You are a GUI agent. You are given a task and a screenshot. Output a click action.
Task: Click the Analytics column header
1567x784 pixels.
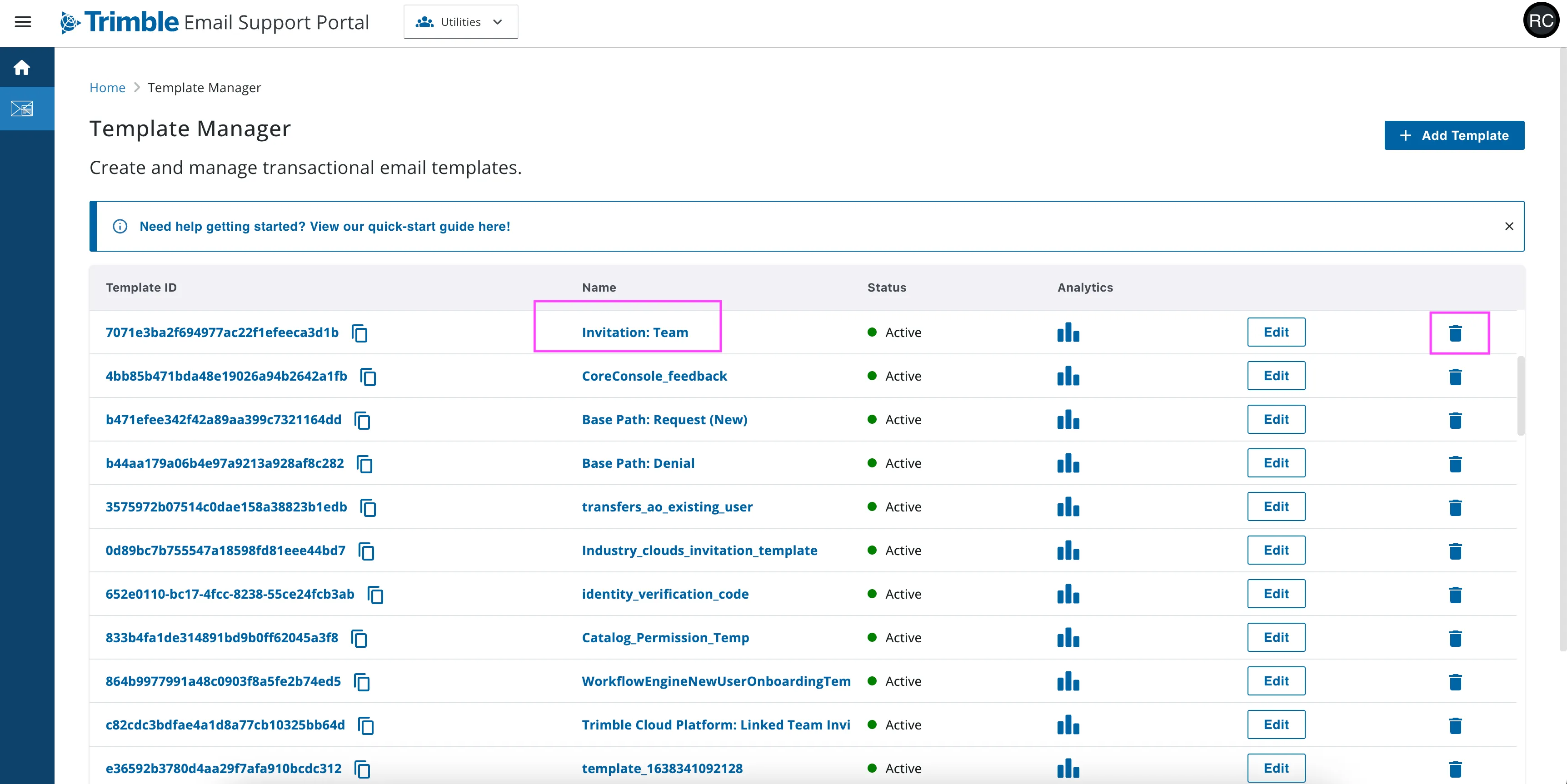(1085, 287)
